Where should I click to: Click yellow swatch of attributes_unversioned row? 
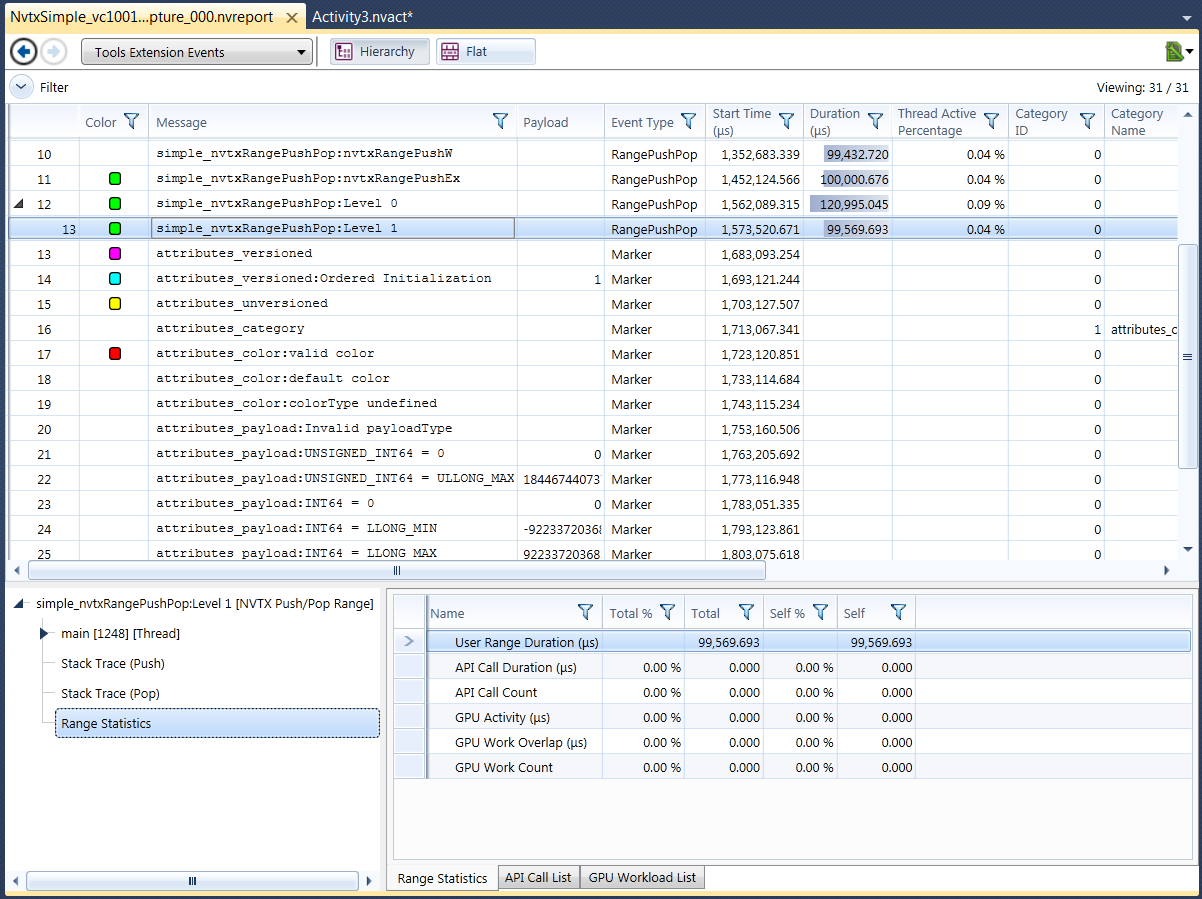115,304
